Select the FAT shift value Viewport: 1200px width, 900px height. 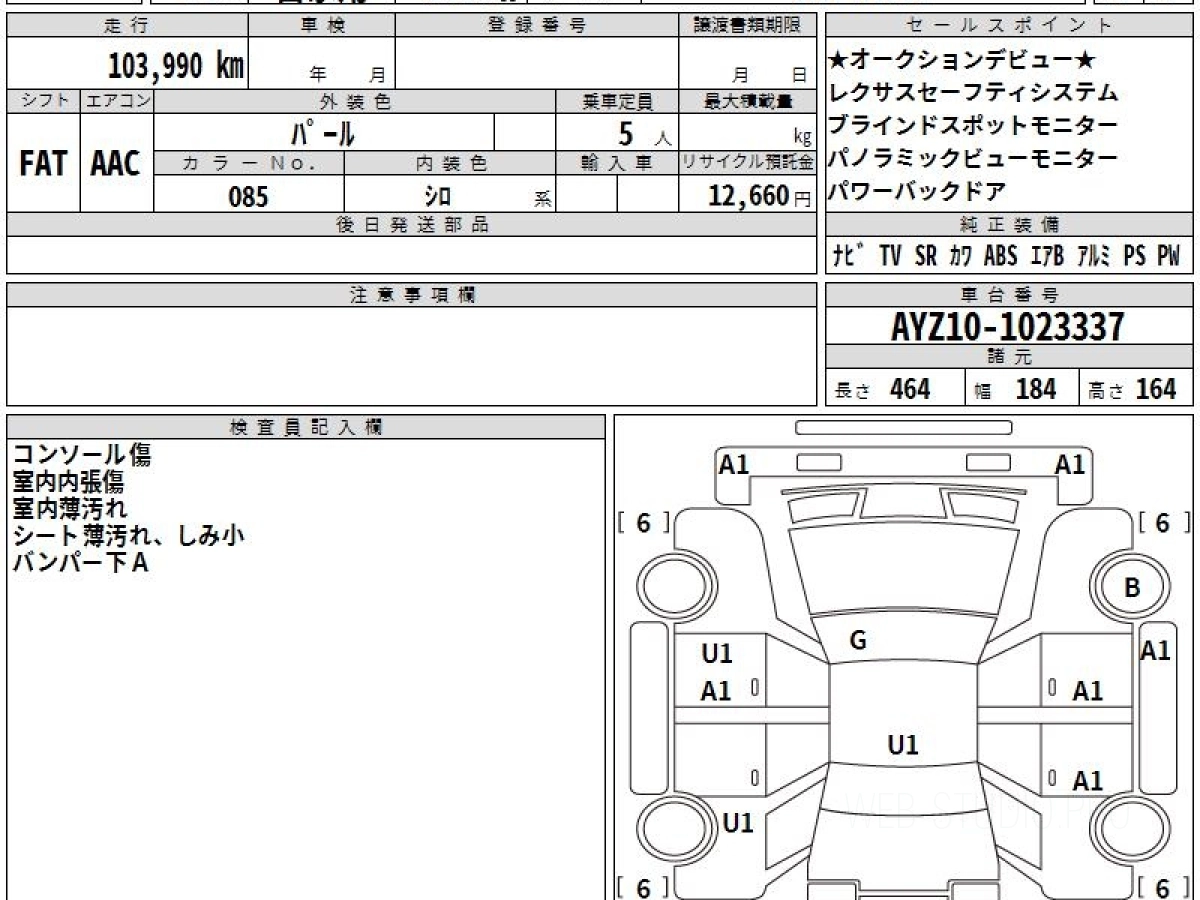43,164
